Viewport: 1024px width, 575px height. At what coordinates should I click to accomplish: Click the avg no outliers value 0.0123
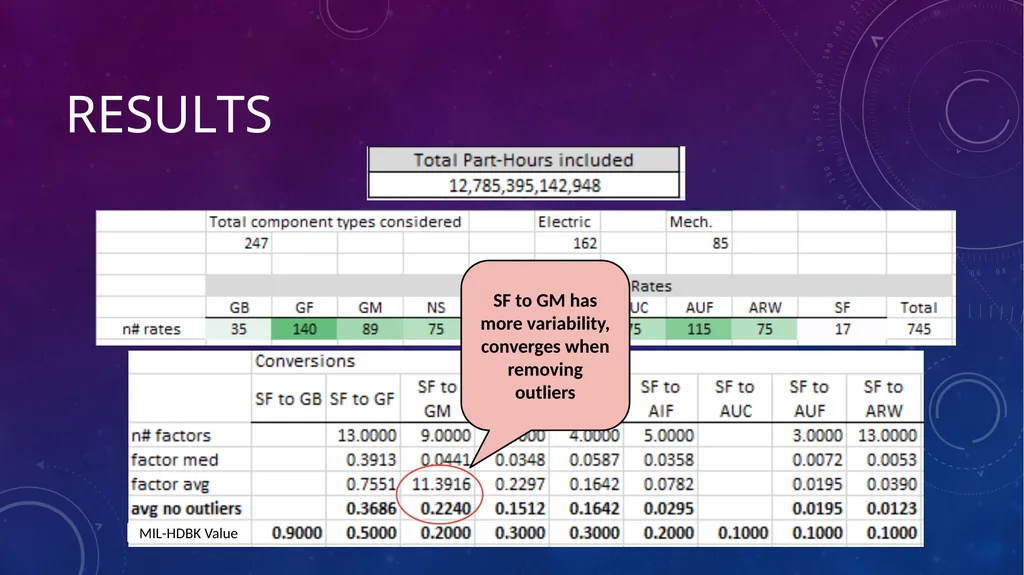(892, 509)
